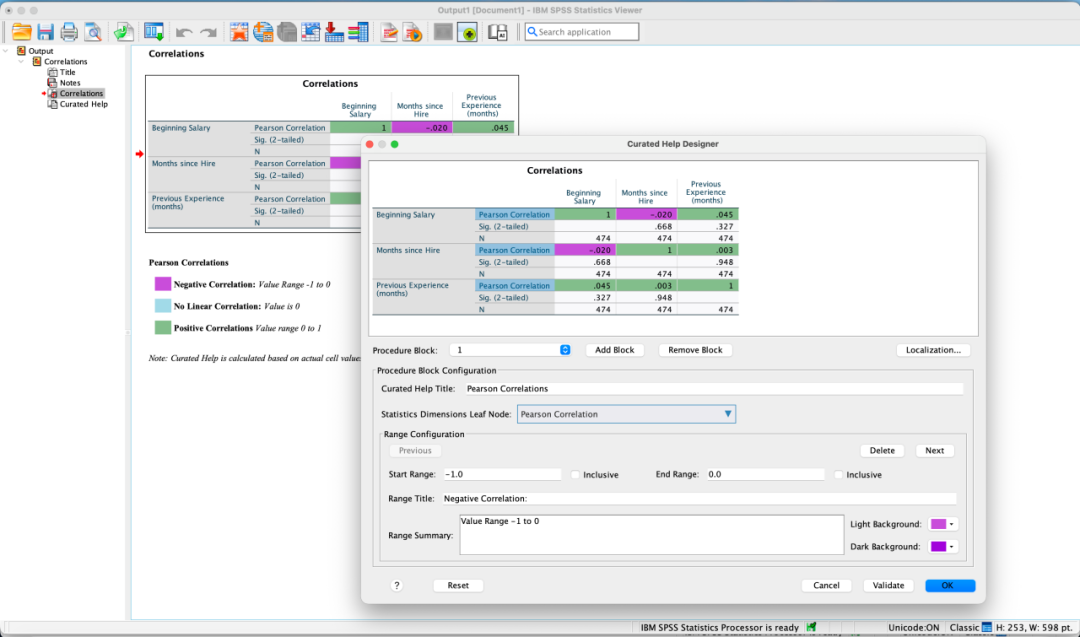The width and height of the screenshot is (1080, 637).
Task: Click the Range Summary text area
Action: [x=652, y=534]
